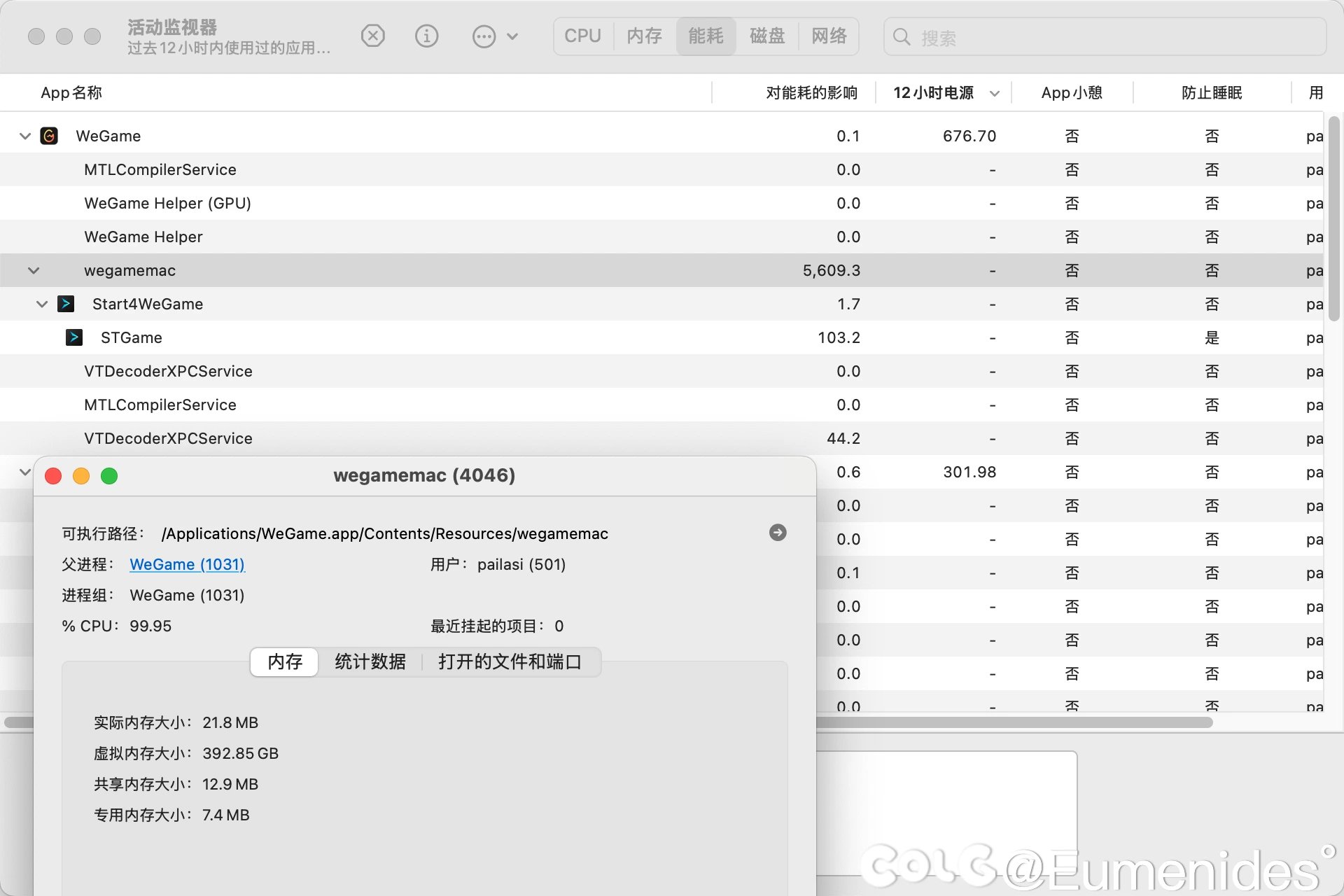Reveal executable path with arrow icon
This screenshot has height=896, width=1344.
pyautogui.click(x=777, y=533)
